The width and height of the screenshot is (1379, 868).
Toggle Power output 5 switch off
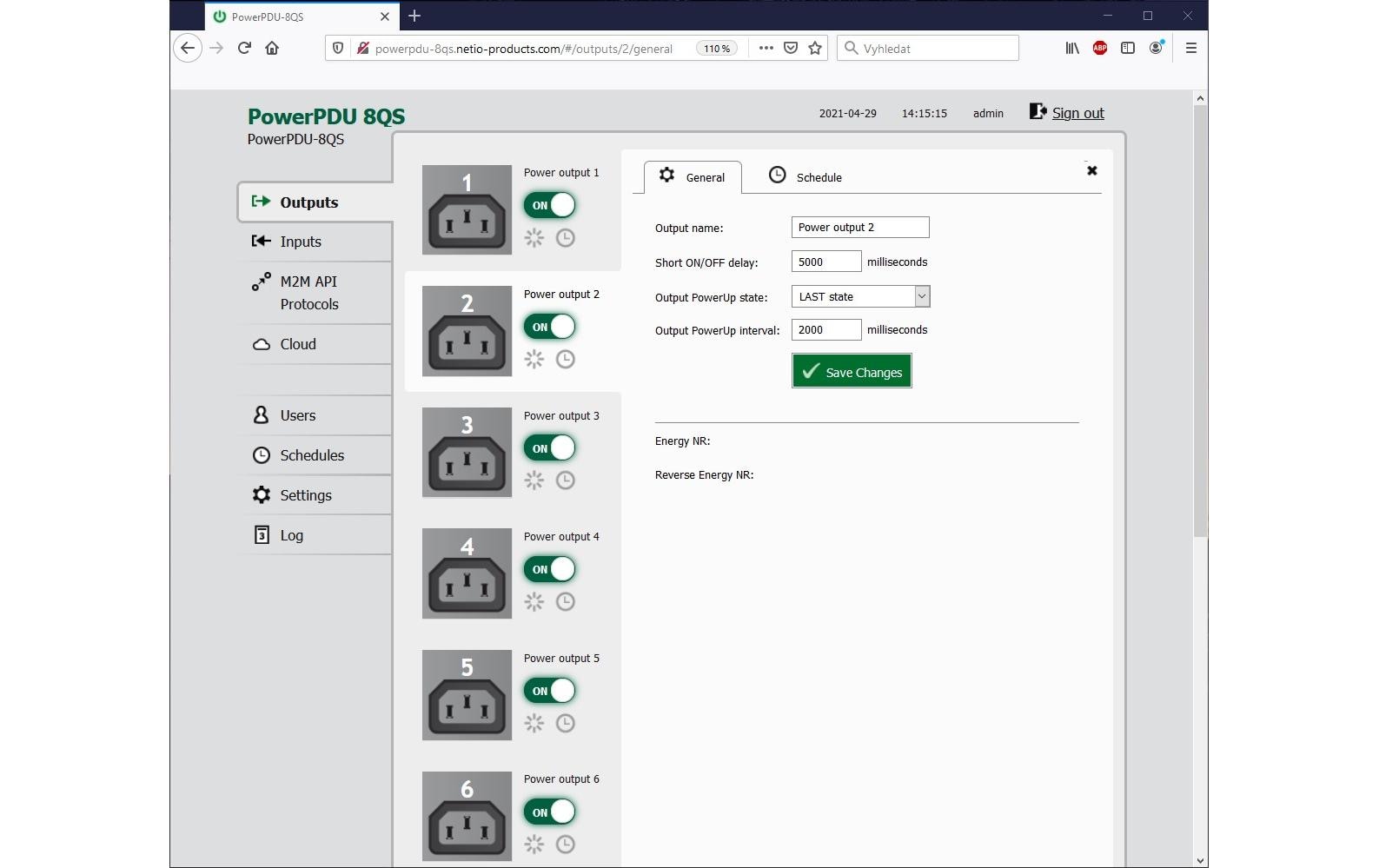coord(550,691)
